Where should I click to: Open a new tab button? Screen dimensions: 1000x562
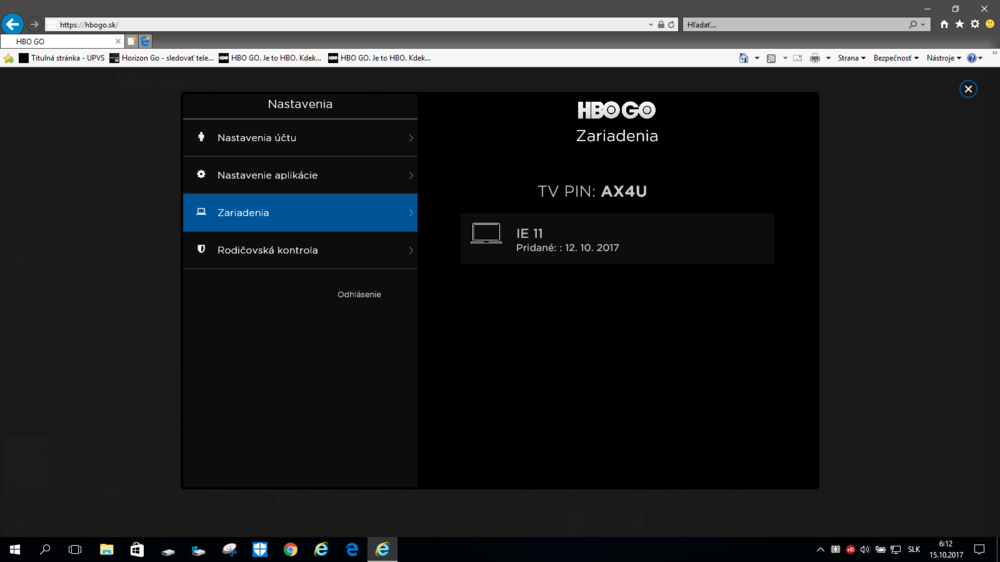(131, 41)
